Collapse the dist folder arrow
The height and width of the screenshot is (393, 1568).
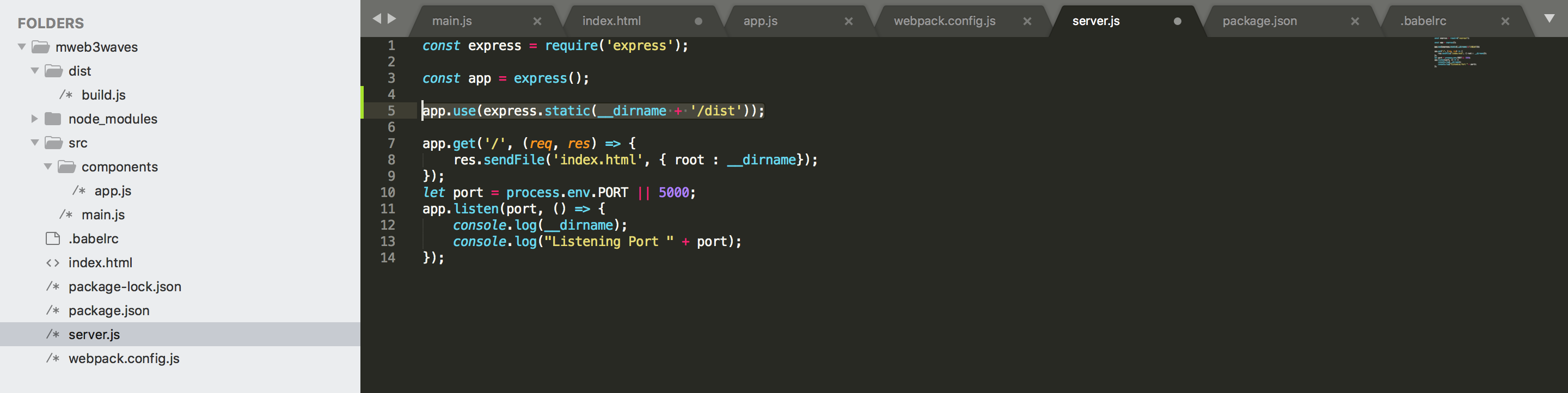pyautogui.click(x=35, y=71)
